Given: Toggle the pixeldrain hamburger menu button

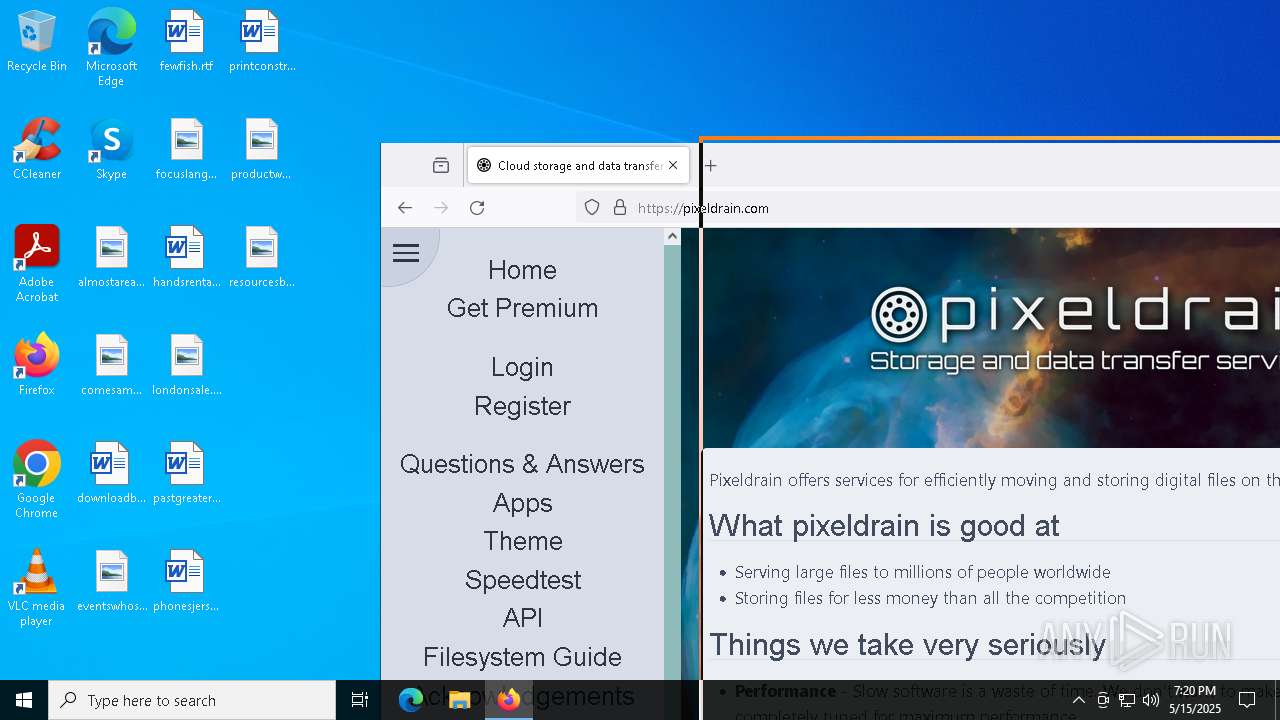Looking at the screenshot, I should pyautogui.click(x=406, y=253).
